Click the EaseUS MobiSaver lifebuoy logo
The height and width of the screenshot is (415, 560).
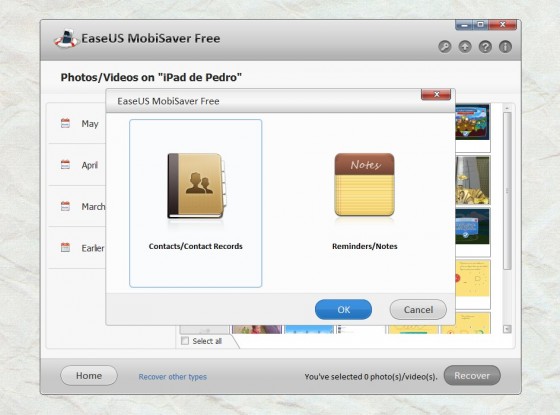(x=66, y=39)
